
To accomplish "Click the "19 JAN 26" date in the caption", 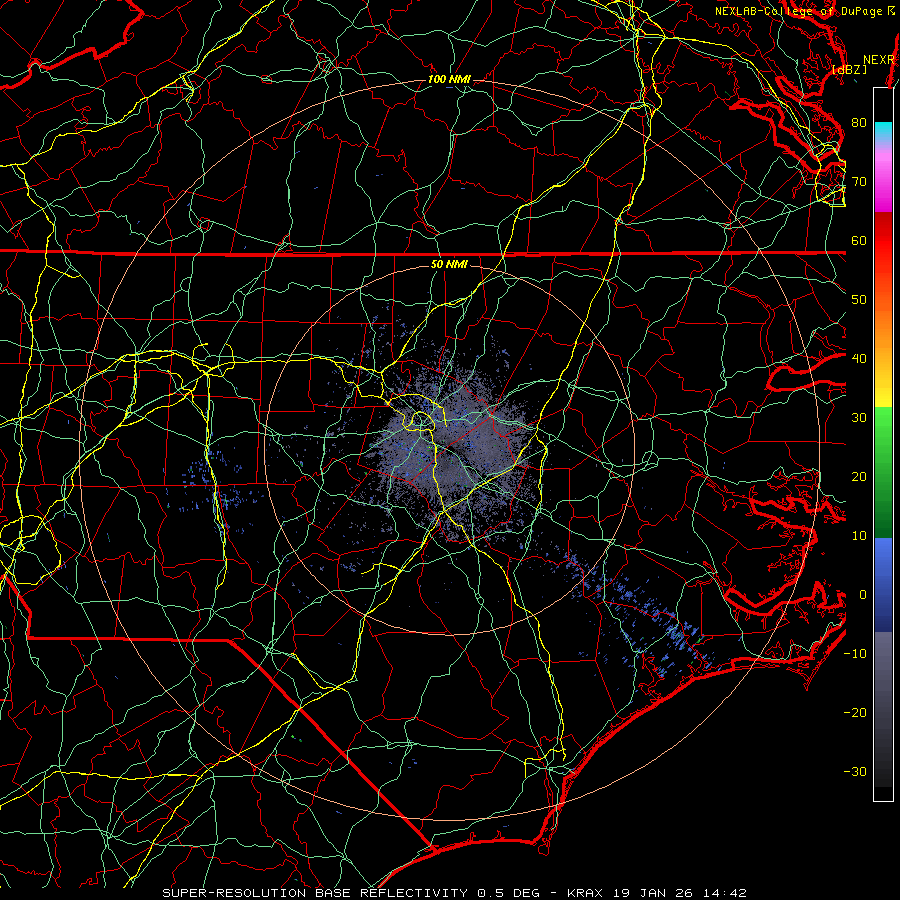I will (x=654, y=893).
